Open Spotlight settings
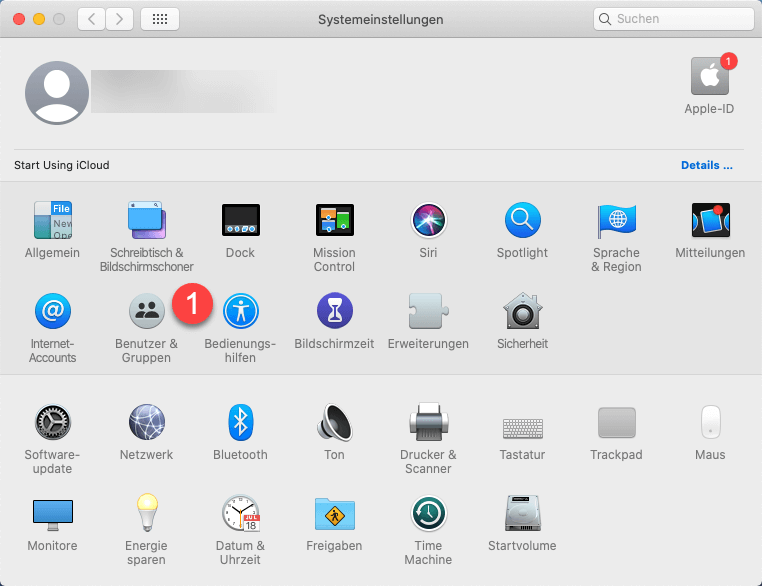762x586 pixels. (x=522, y=220)
